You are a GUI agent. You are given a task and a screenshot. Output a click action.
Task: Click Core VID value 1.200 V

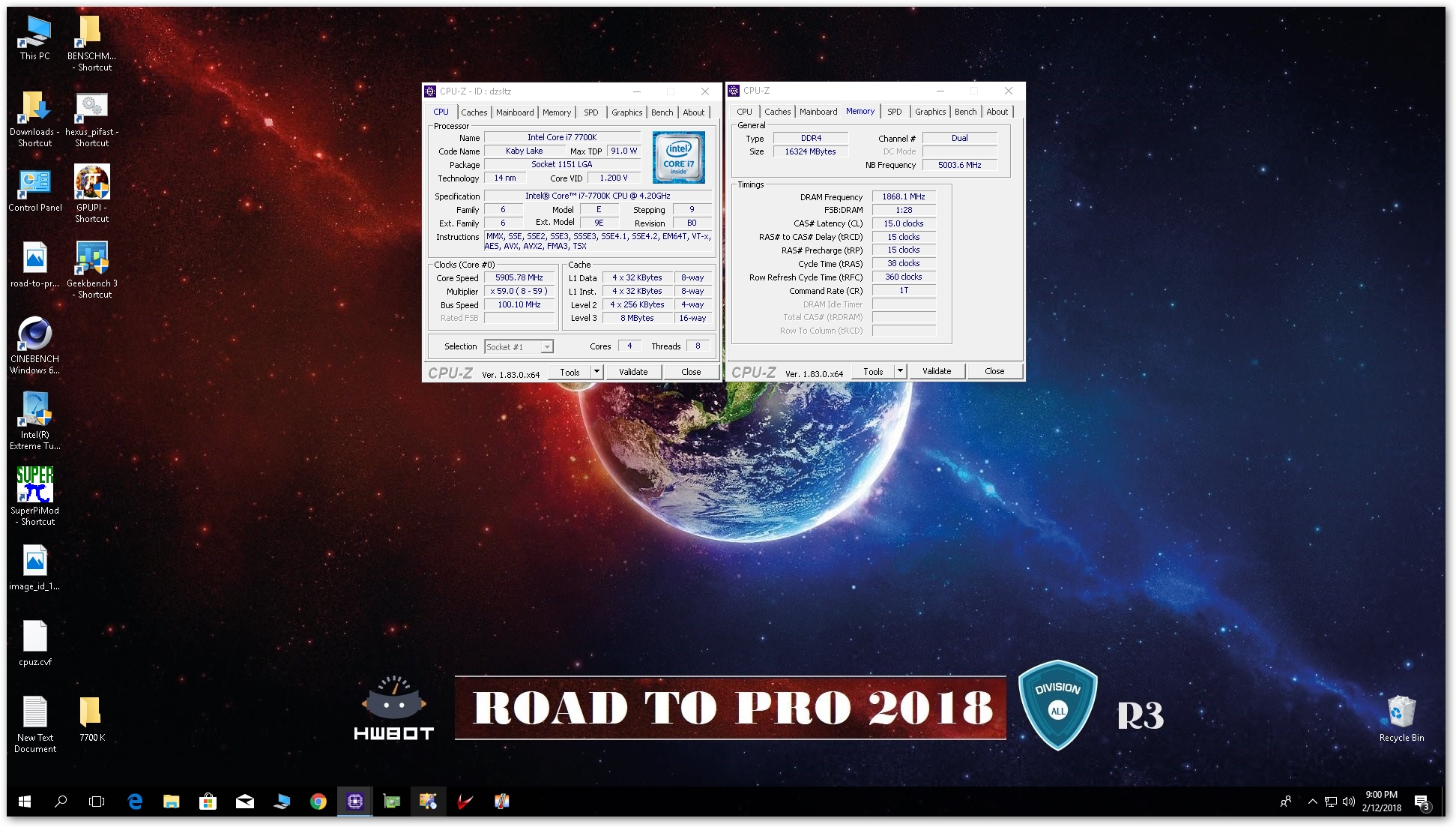pyautogui.click(x=614, y=178)
